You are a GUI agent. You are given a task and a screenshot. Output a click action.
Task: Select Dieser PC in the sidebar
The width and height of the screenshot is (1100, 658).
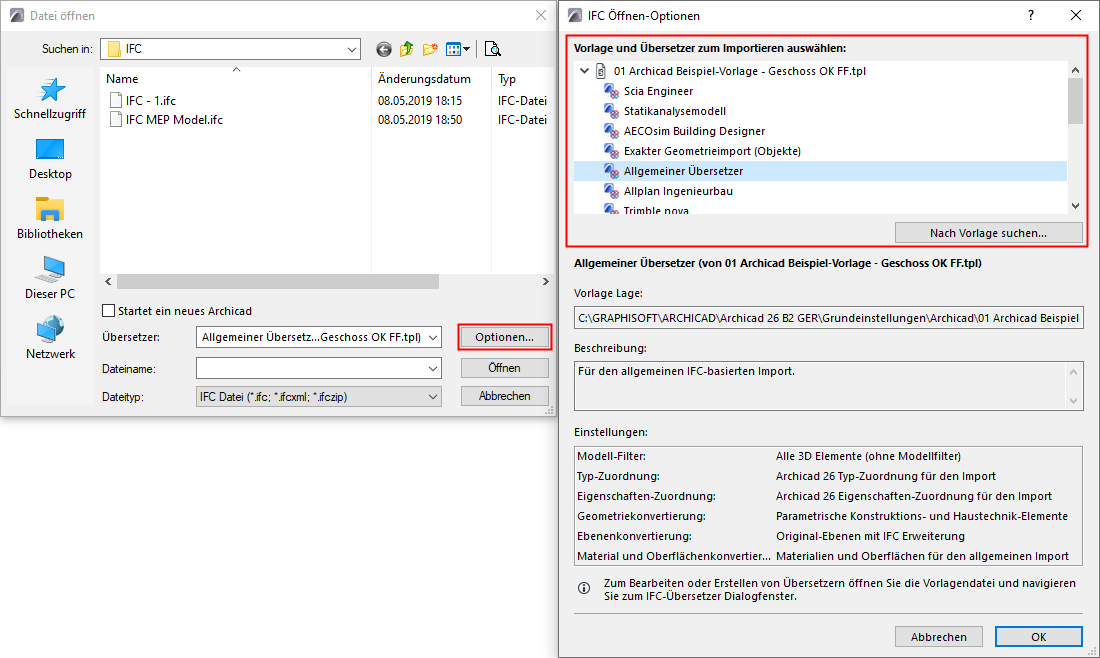(x=50, y=278)
